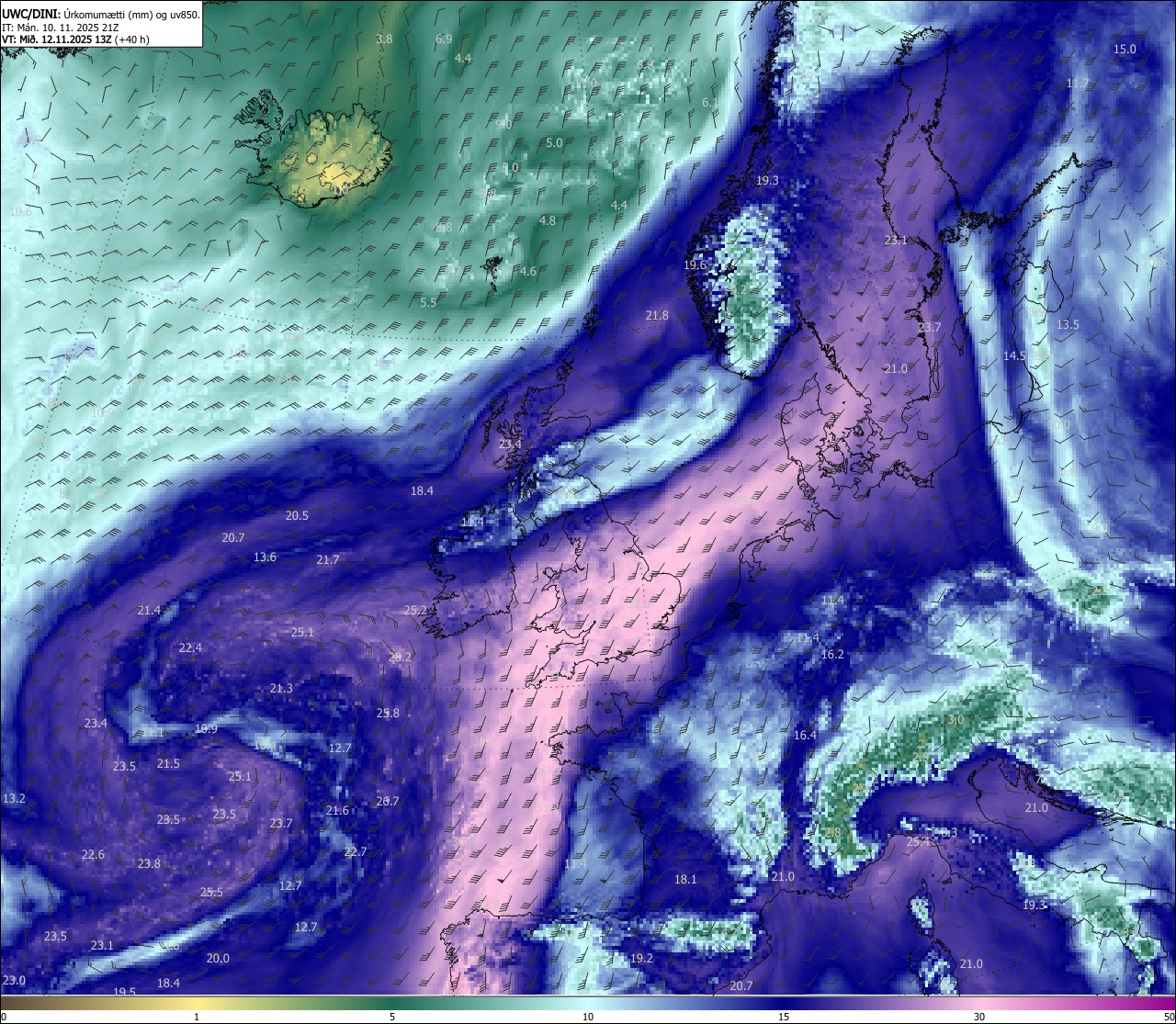The image size is (1176, 1024).
Task: Select the 15.0 value label
Action: pyautogui.click(x=1125, y=50)
